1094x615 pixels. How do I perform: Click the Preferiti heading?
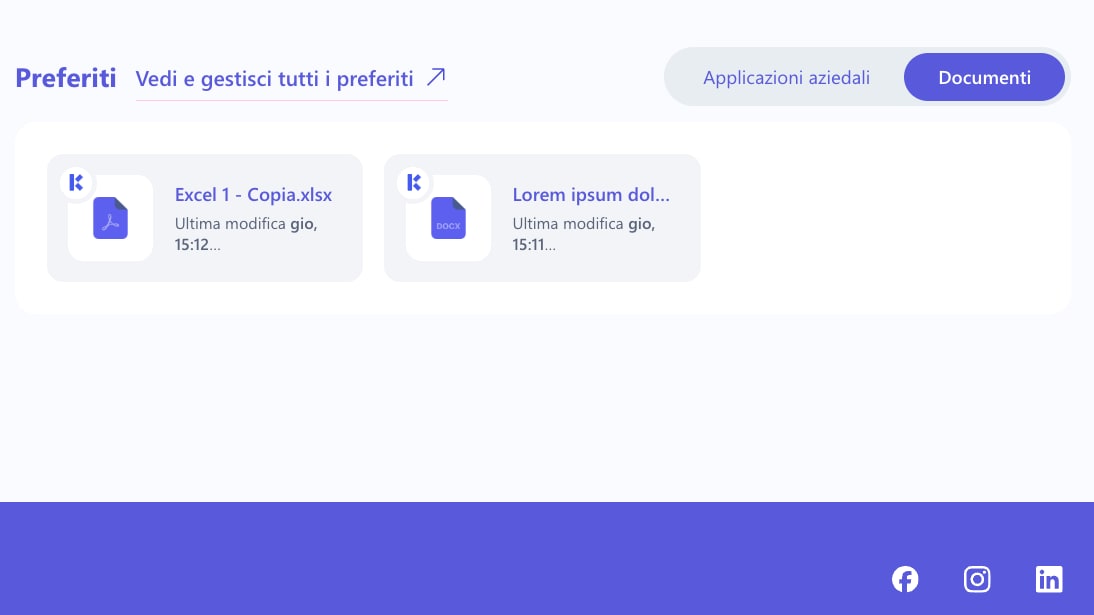[66, 78]
